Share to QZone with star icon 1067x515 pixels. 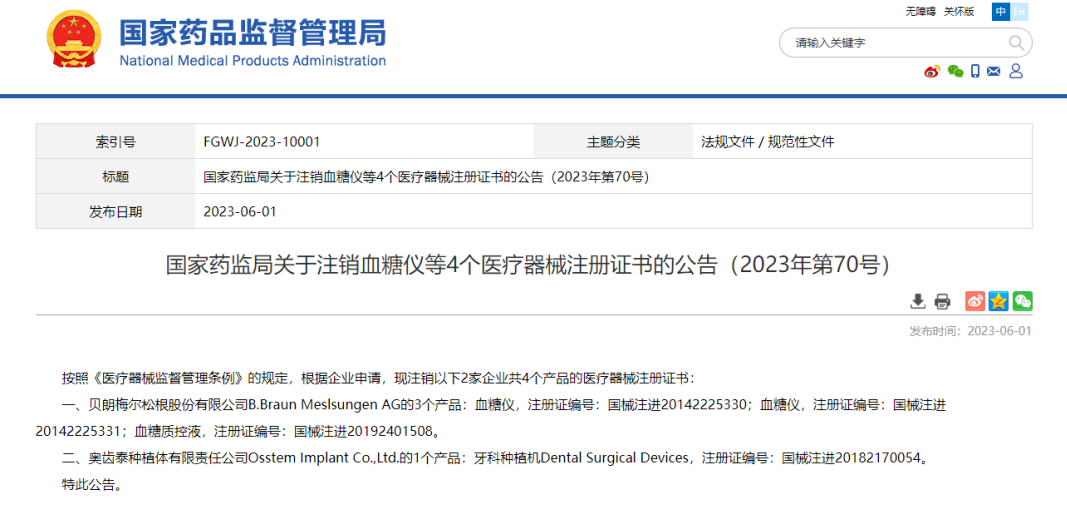point(998,301)
